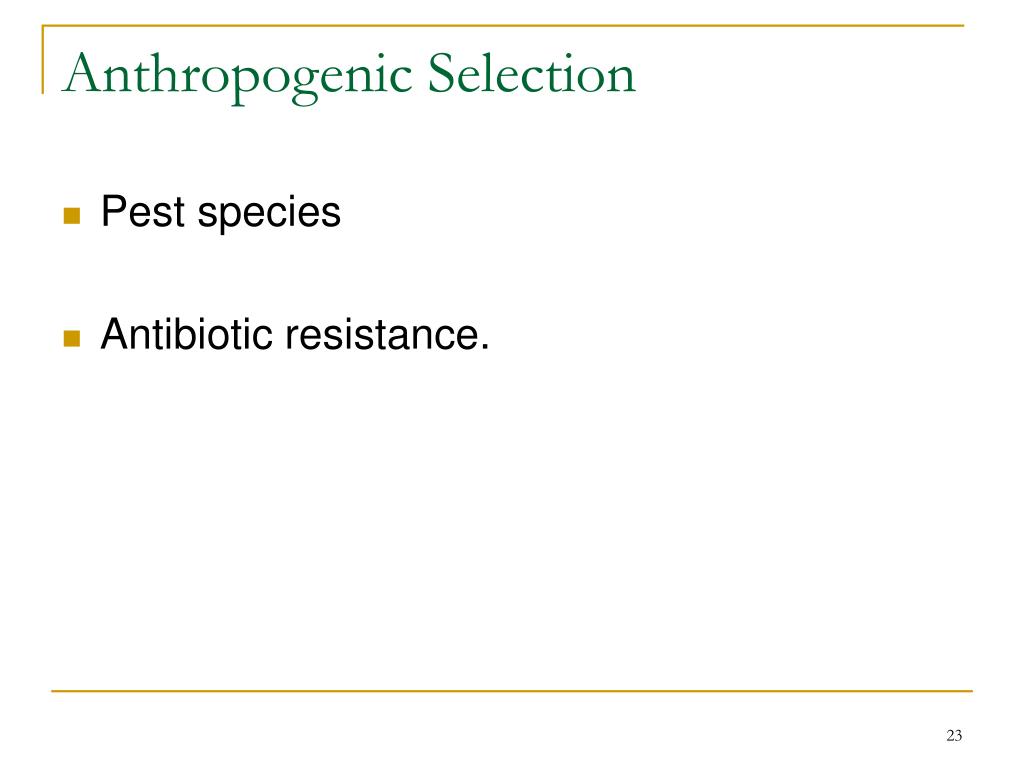
Task: Click the gold vertical bar beside the title
Action: click(43, 59)
